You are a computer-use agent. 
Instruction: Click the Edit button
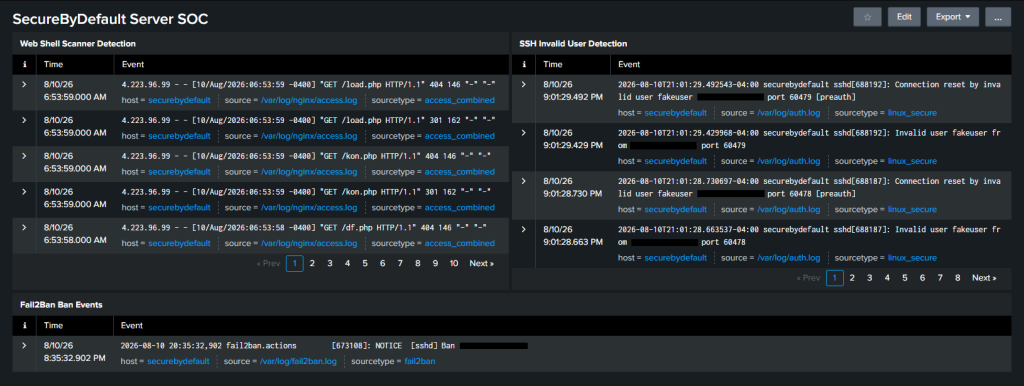[904, 17]
